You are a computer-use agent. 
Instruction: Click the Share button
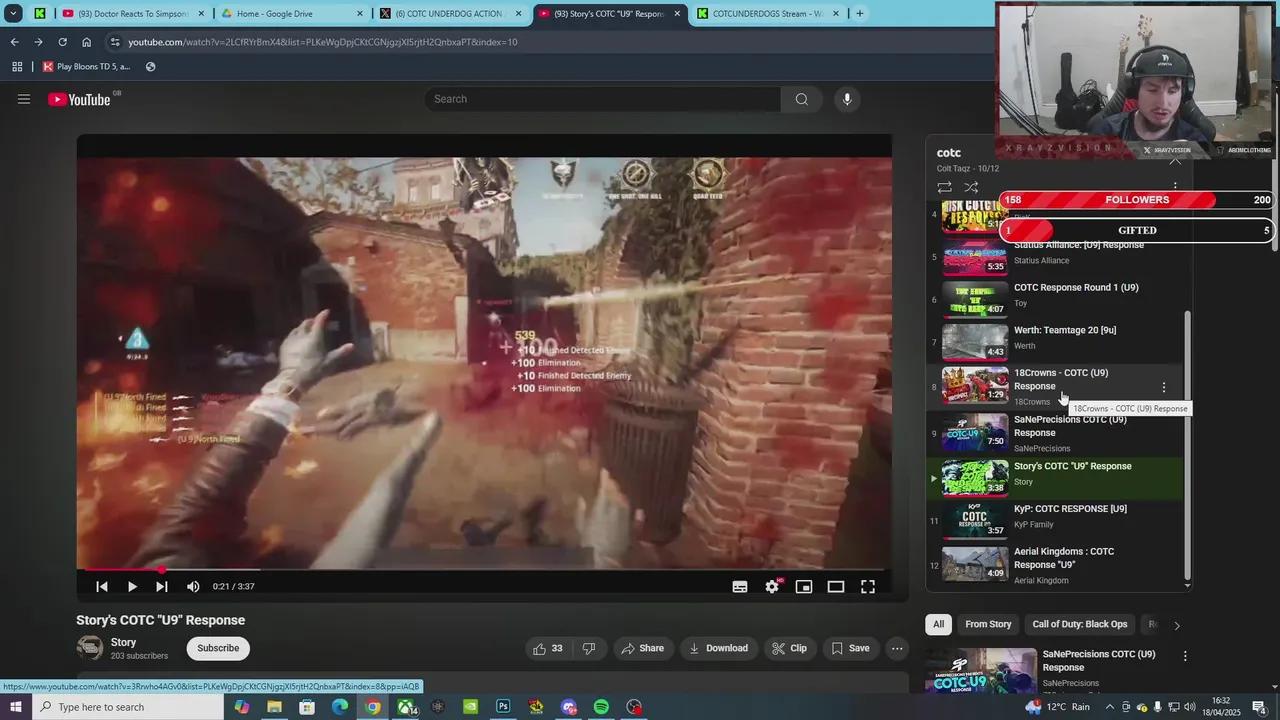tap(642, 648)
